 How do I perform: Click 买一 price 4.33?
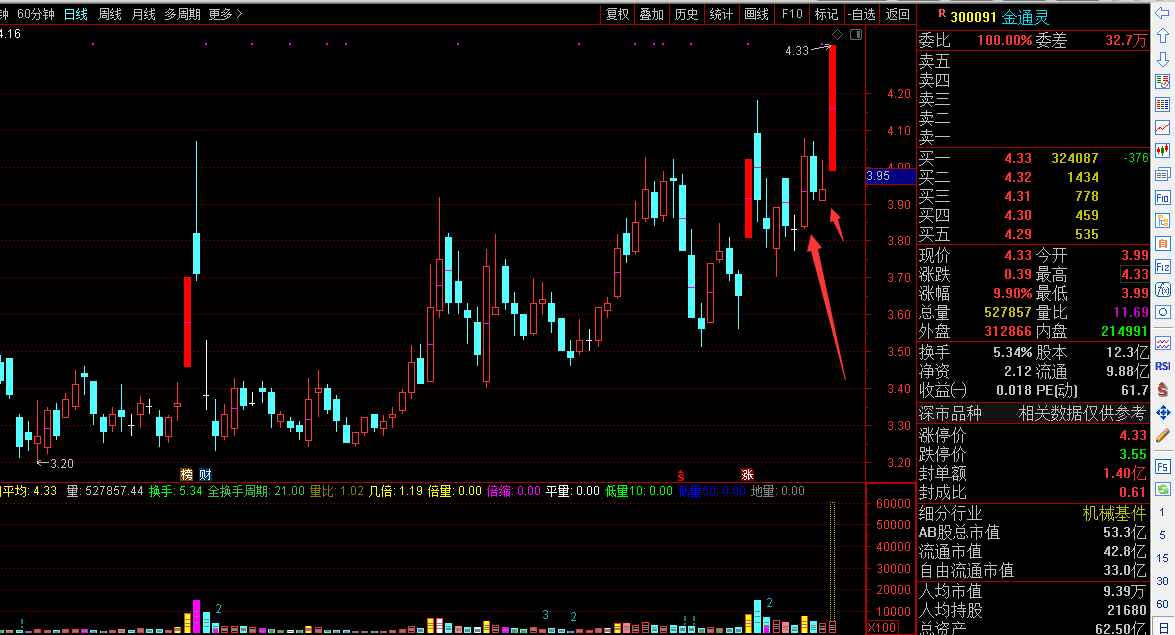(x=1018, y=158)
